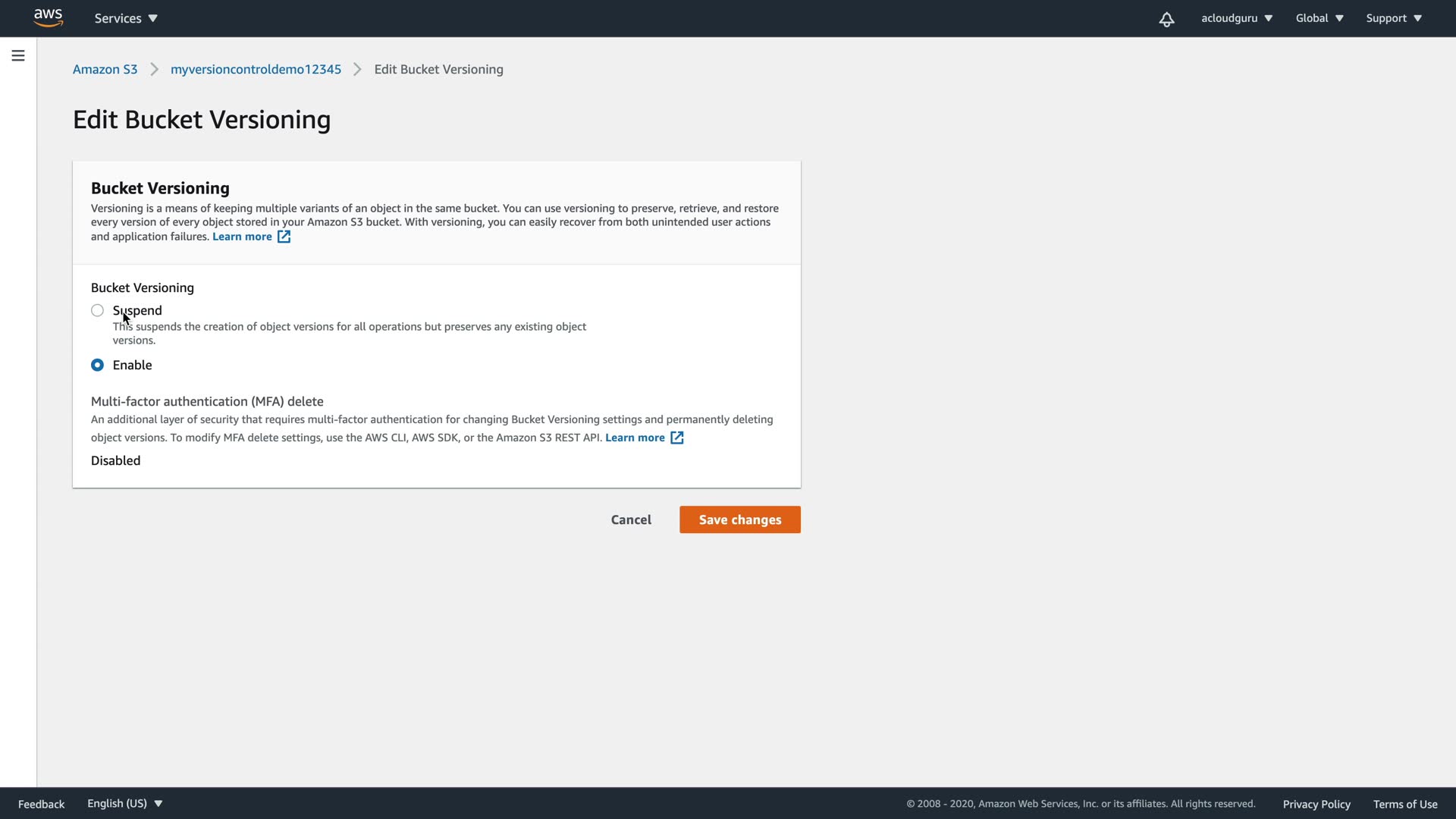Open the Global region dropdown
Image resolution: width=1456 pixels, height=819 pixels.
[1319, 18]
